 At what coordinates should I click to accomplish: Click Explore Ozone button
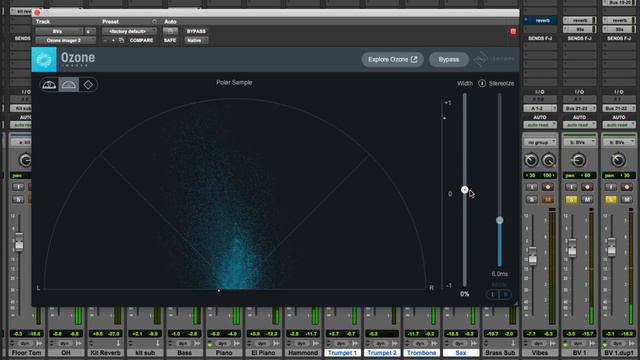(392, 60)
